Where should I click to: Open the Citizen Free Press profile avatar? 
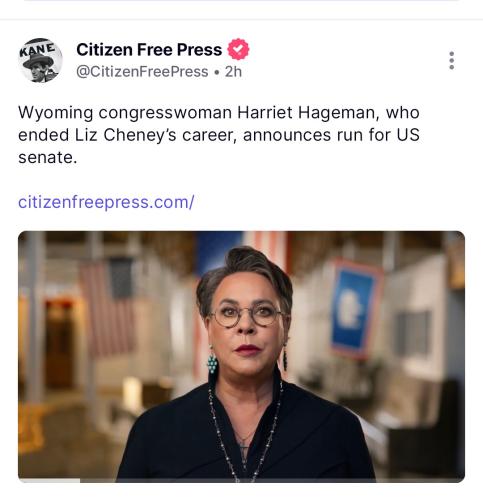tap(40, 60)
